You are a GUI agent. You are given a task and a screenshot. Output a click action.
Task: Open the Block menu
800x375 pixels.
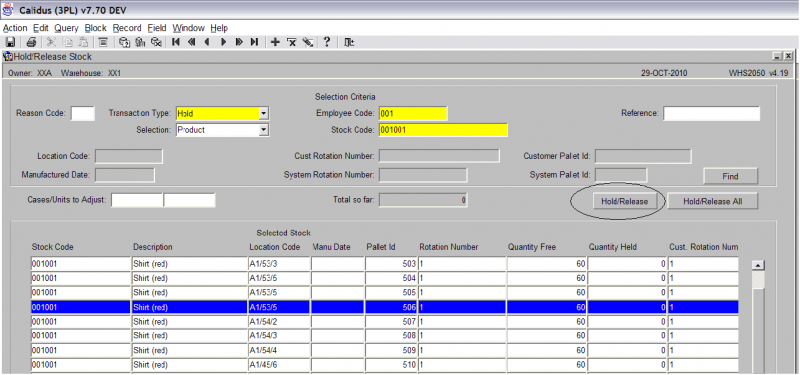click(95, 28)
